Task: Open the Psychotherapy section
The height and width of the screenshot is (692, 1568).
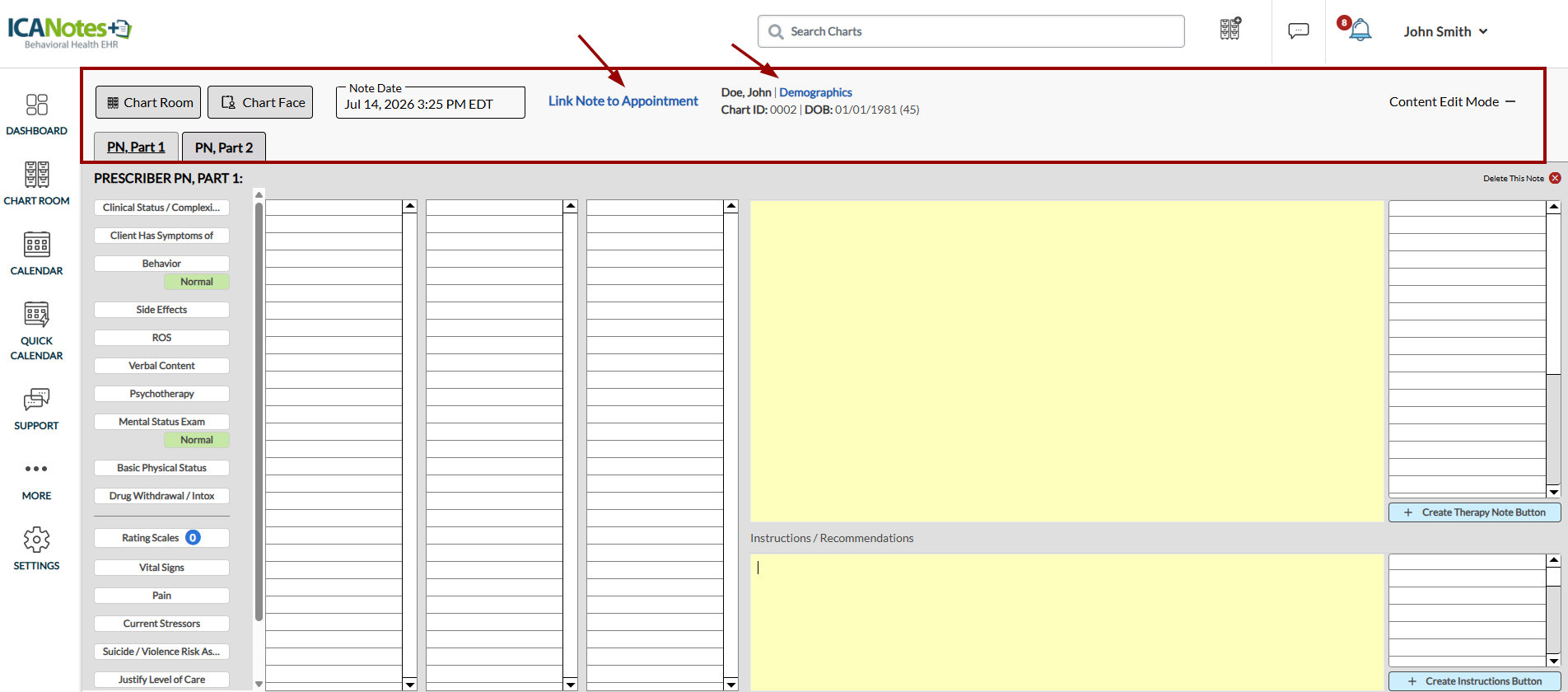Action: coord(161,394)
